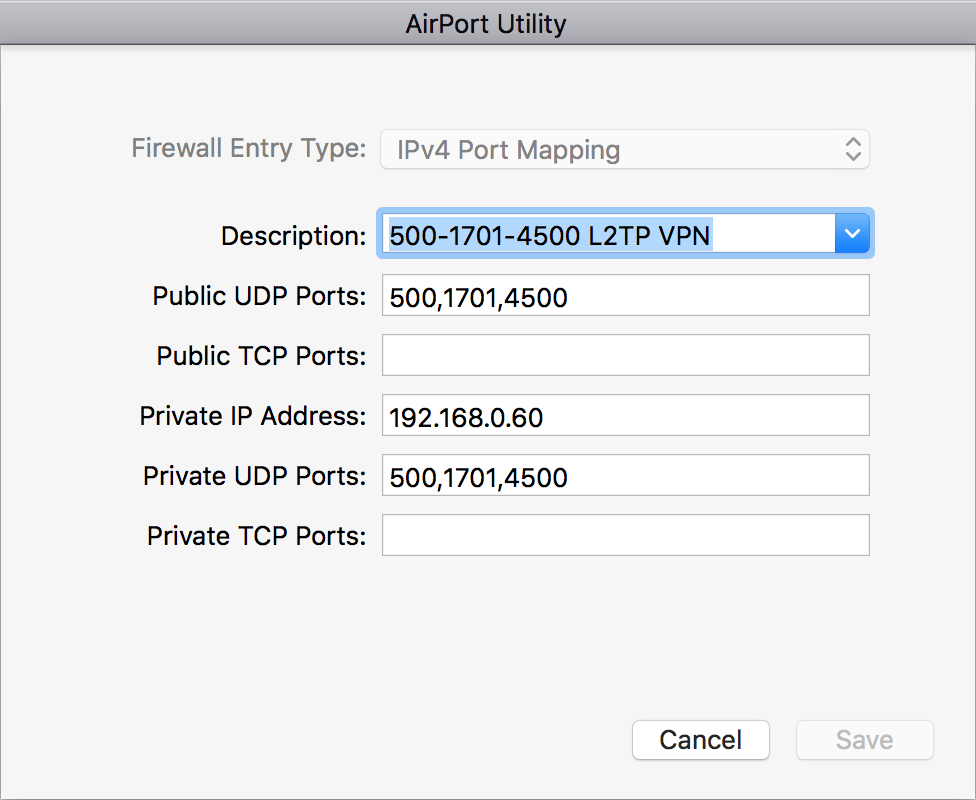Click the Public UDP Ports field
Screen dimensions: 976x800
point(626,295)
